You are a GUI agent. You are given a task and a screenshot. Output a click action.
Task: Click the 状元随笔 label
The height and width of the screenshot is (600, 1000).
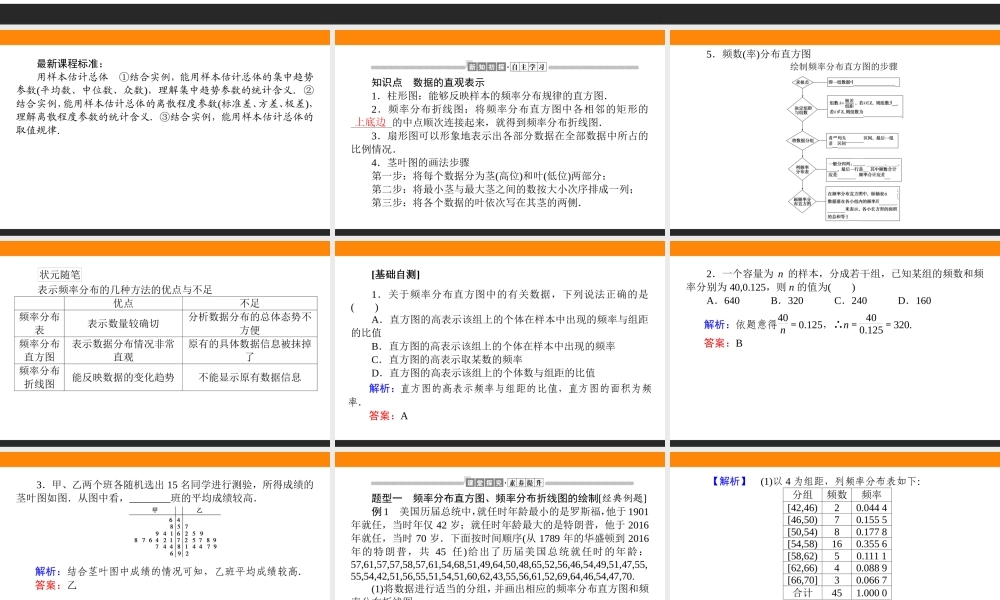click(x=59, y=274)
